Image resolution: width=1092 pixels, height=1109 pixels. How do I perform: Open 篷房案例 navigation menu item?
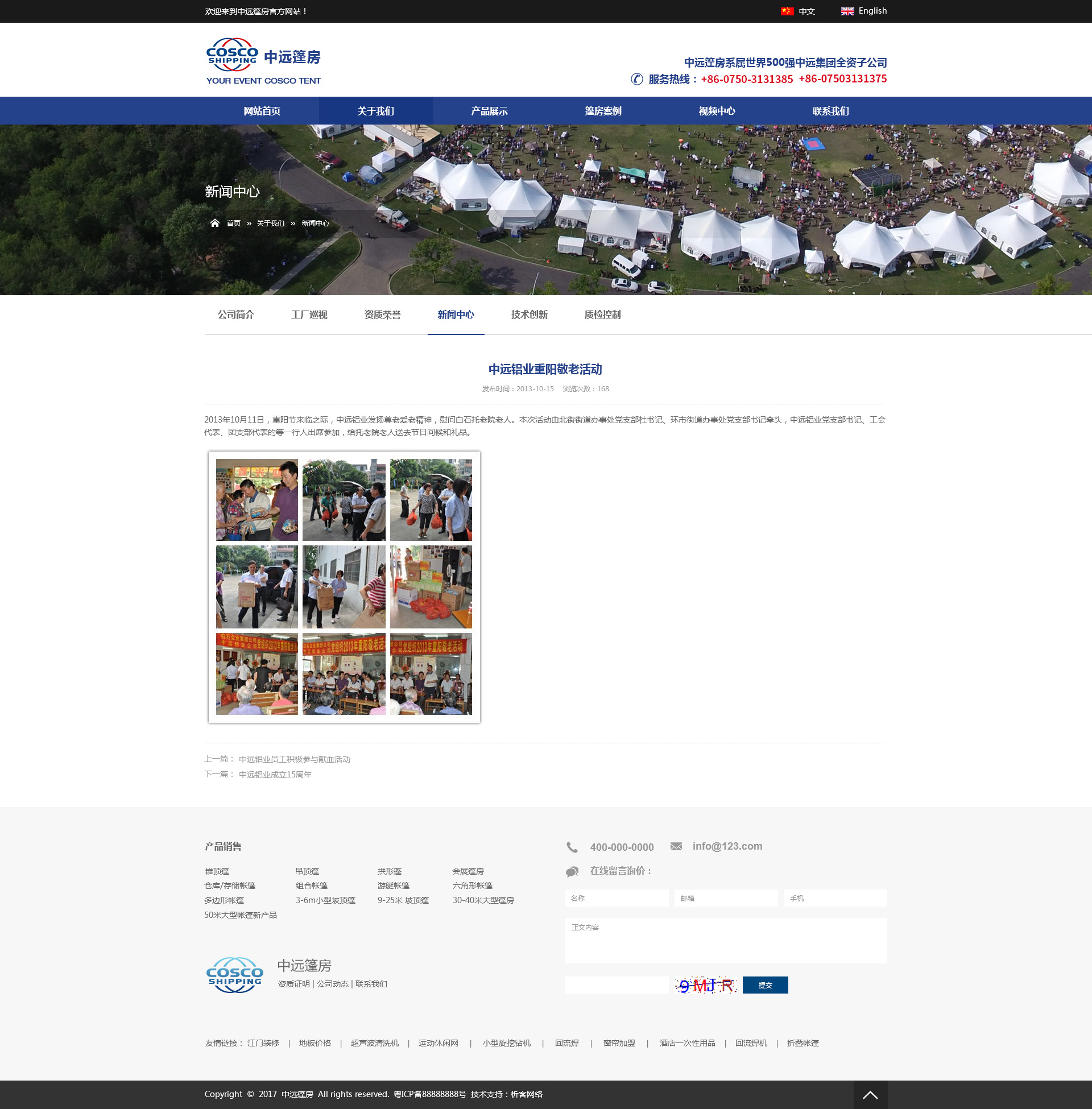coord(603,111)
